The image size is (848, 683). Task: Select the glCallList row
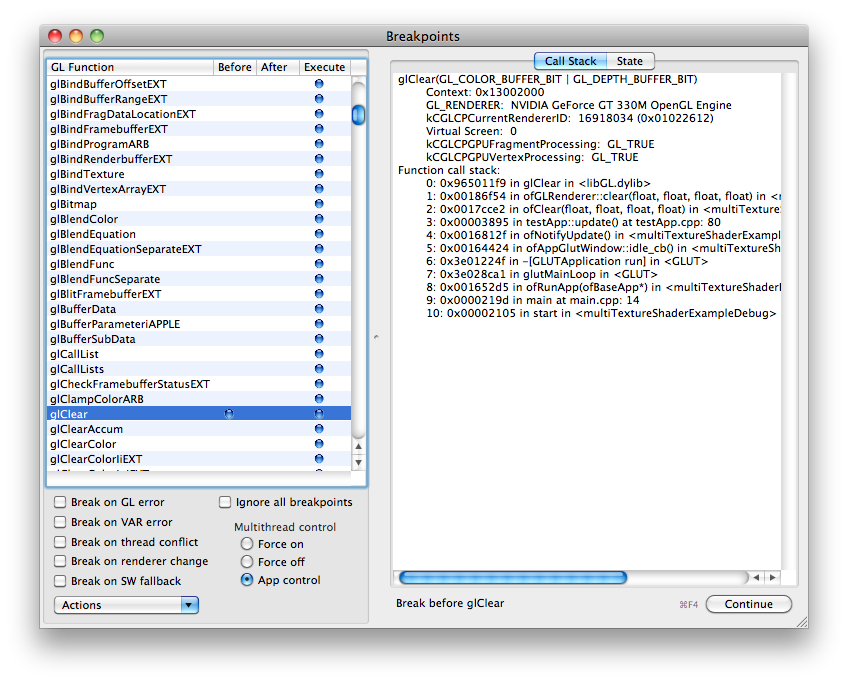tap(199, 354)
